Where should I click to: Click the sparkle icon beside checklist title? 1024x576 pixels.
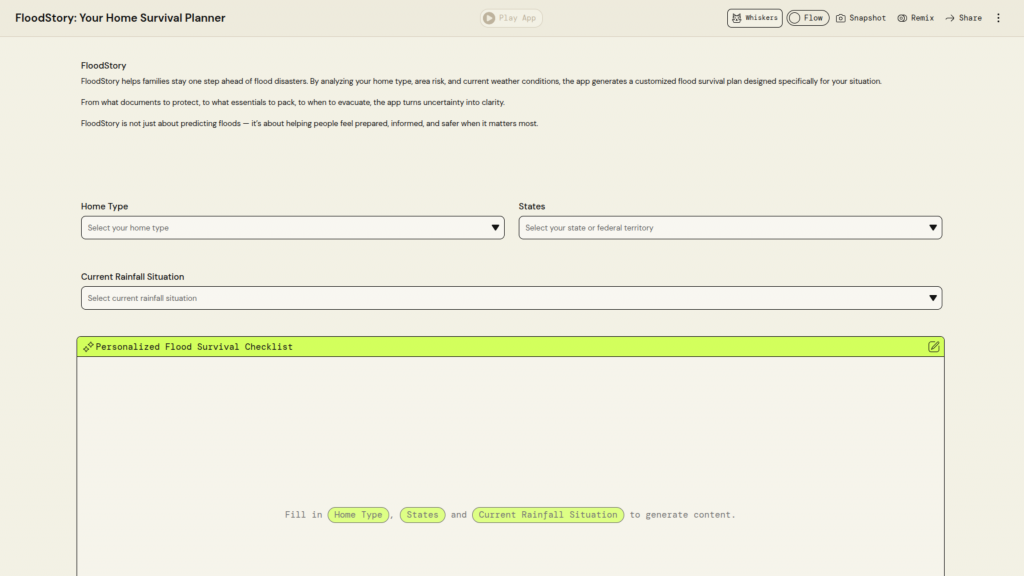88,347
